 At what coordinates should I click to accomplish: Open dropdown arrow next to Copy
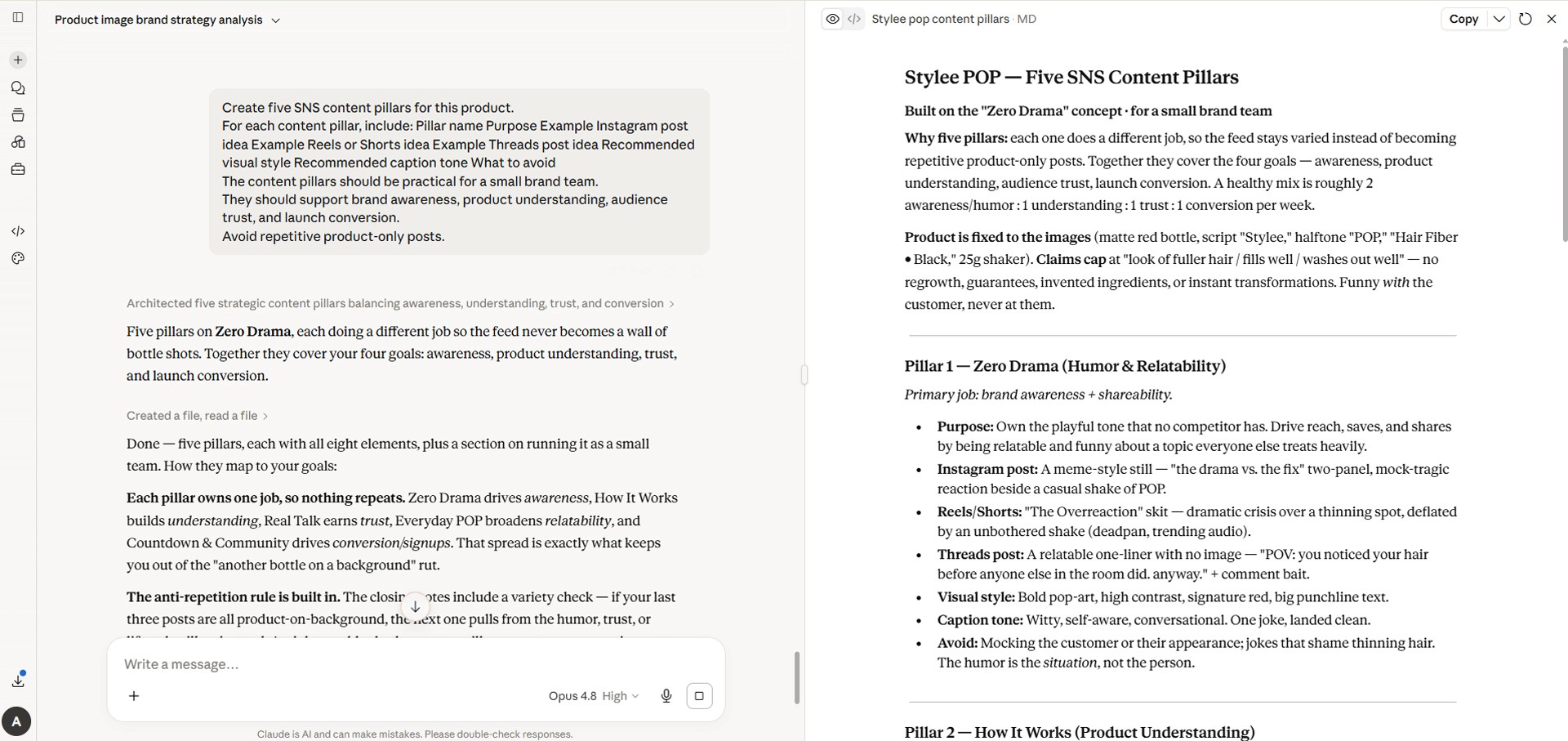pos(1499,19)
